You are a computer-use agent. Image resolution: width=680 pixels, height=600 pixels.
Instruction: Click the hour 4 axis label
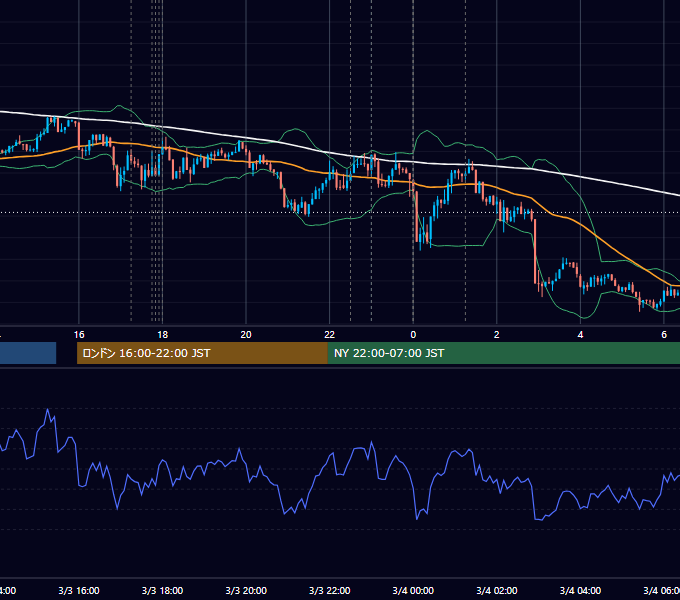(580, 334)
